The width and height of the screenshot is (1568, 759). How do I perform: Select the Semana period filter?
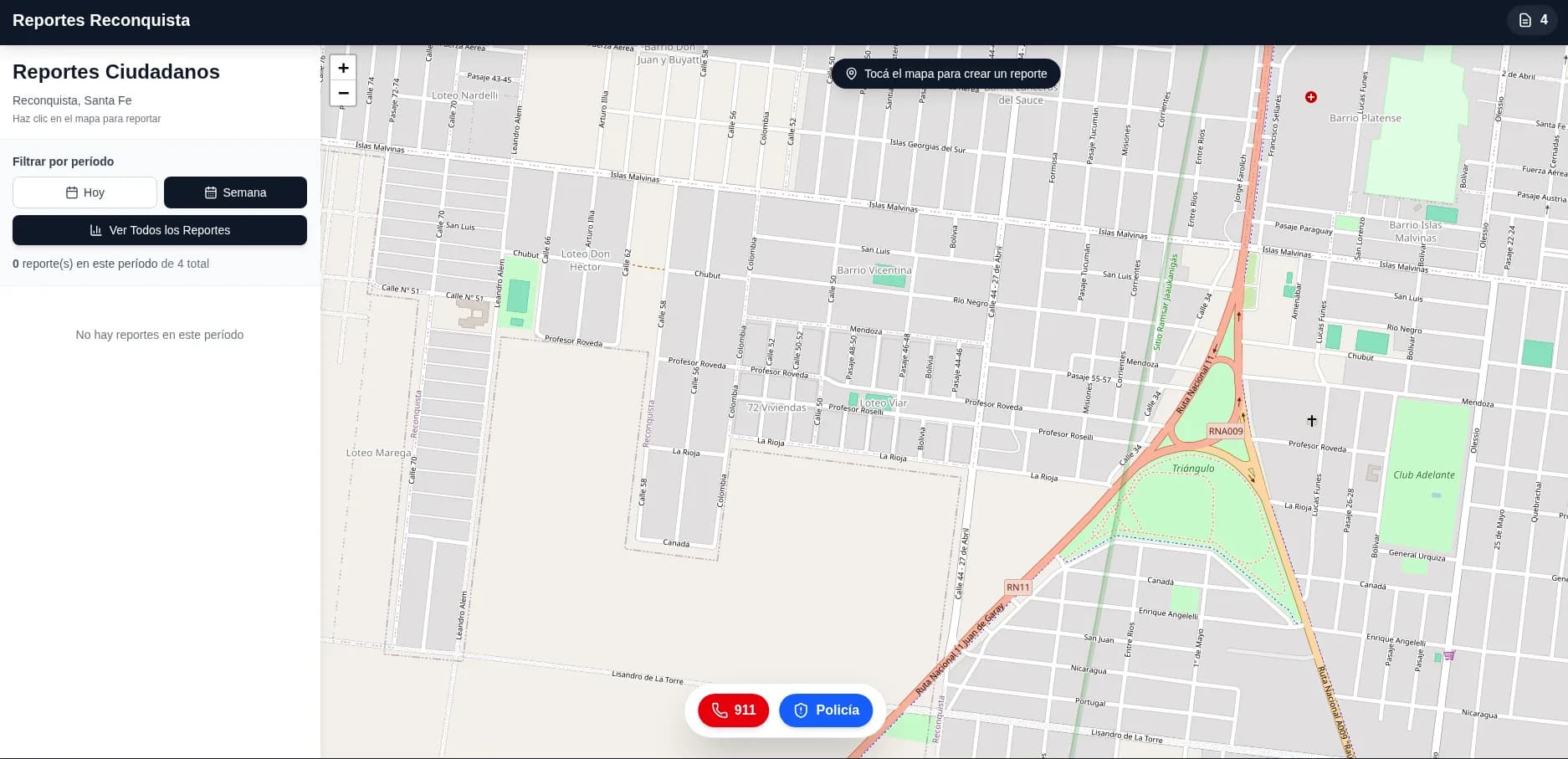click(235, 192)
